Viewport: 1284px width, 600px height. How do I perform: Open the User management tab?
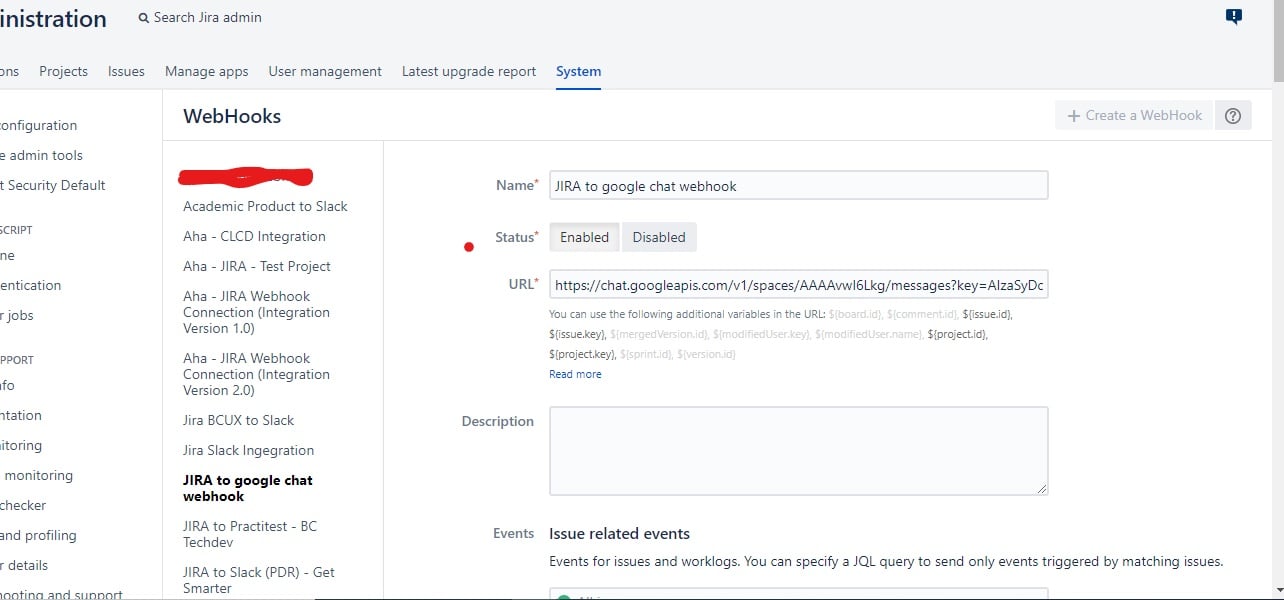[x=325, y=71]
